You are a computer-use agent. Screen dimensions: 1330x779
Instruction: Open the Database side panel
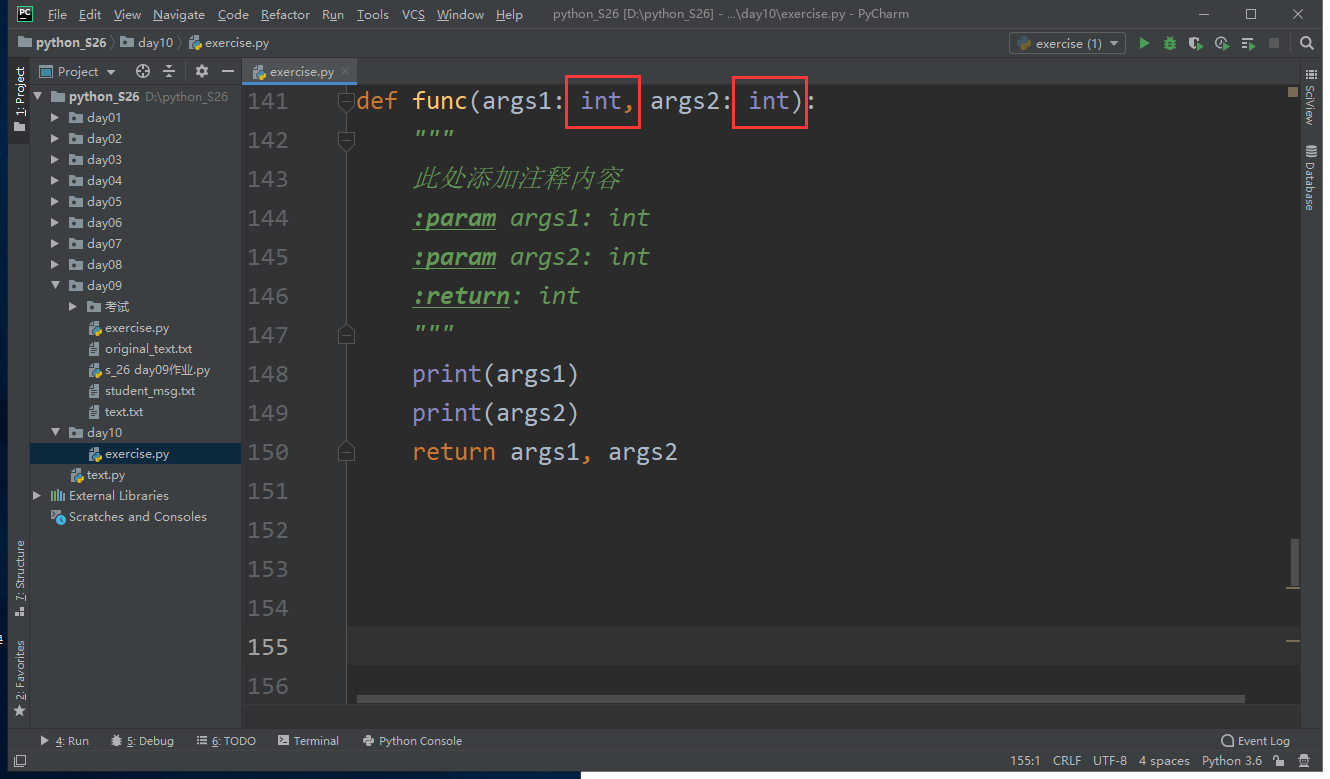1310,178
